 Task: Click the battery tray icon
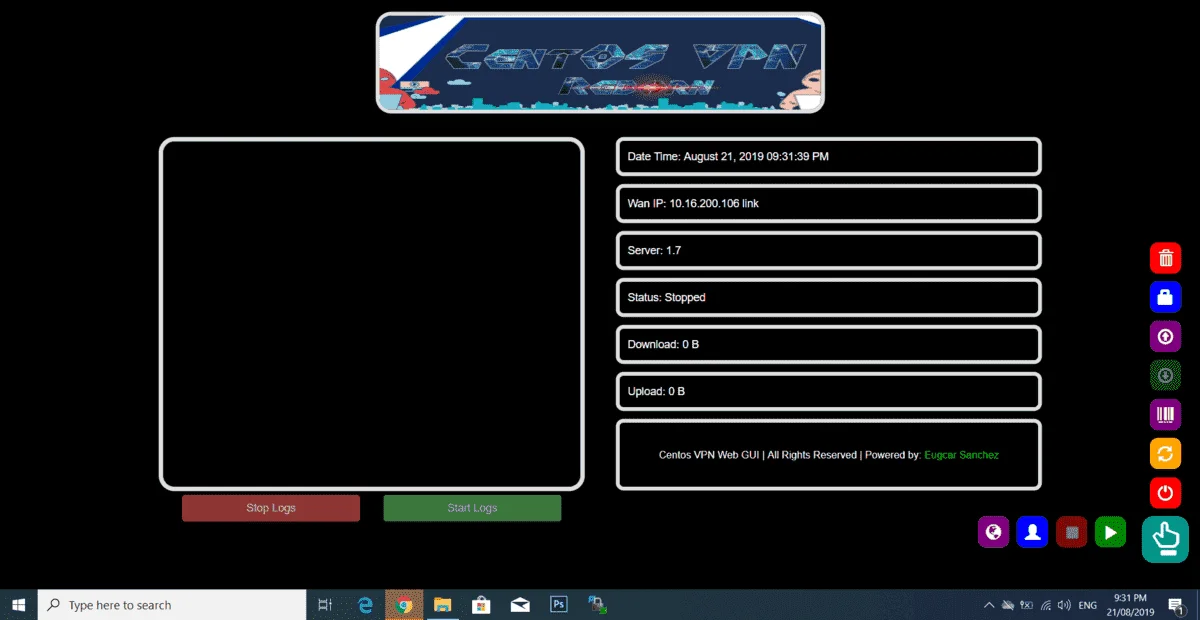[1026, 605]
